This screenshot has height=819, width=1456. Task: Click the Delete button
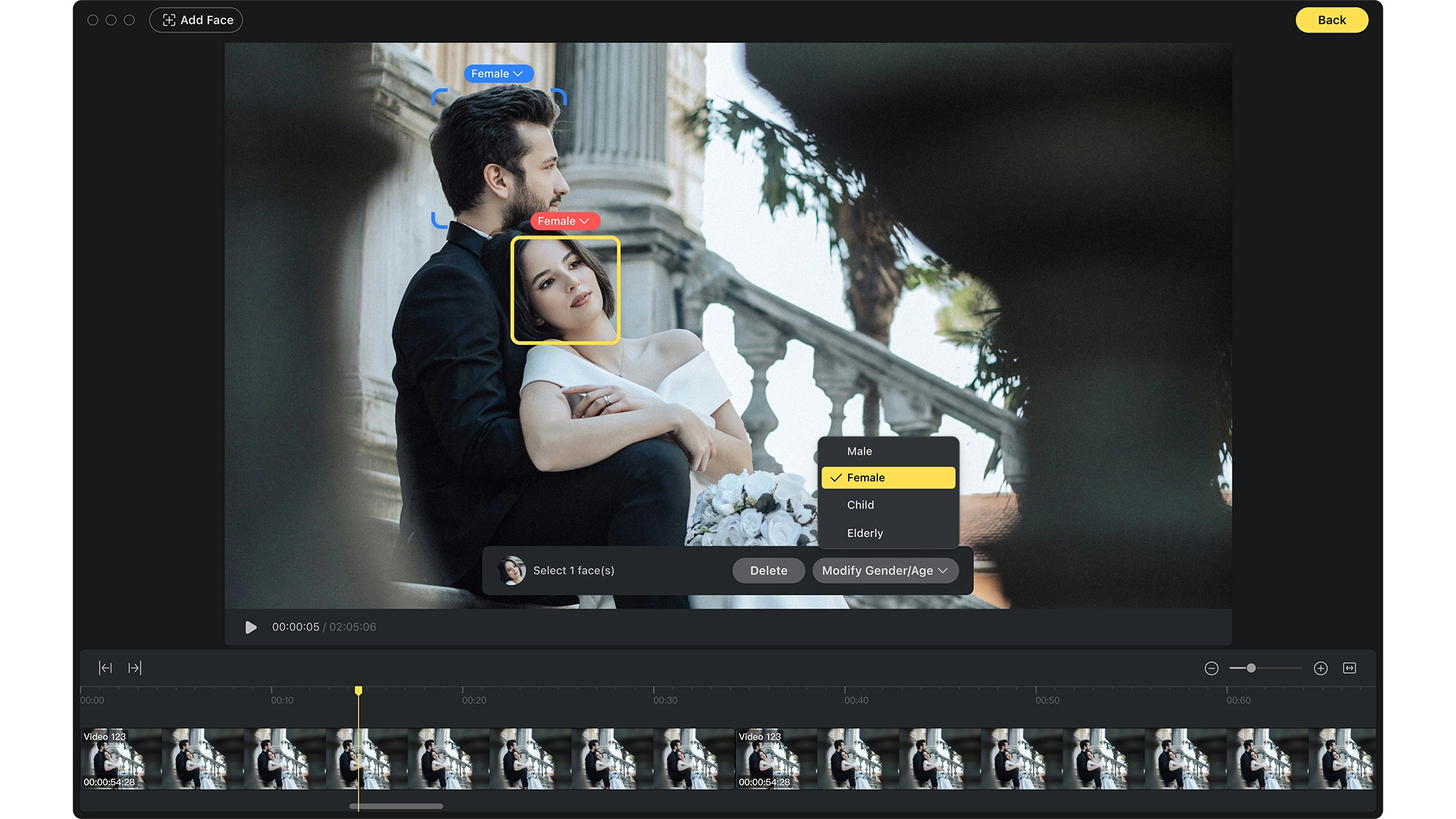click(768, 571)
